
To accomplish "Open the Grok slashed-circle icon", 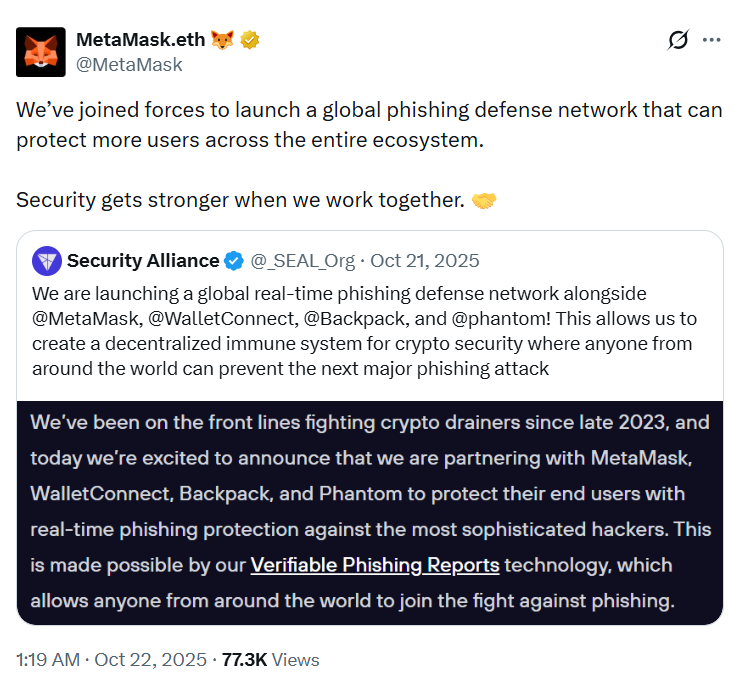I will click(x=678, y=40).
